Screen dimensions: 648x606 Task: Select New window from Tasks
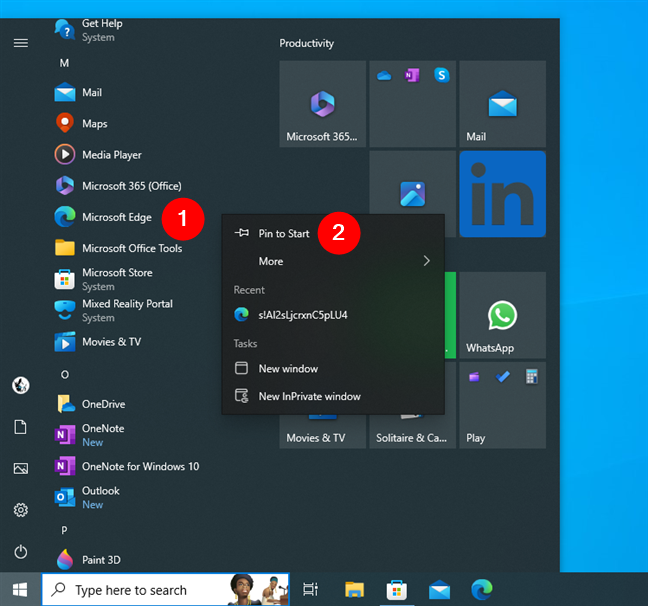288,368
